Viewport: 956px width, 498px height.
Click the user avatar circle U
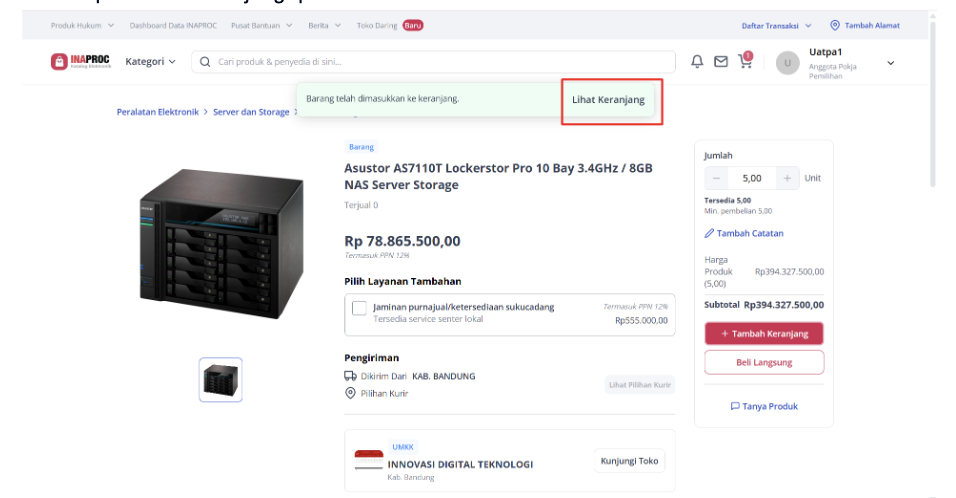pos(787,63)
